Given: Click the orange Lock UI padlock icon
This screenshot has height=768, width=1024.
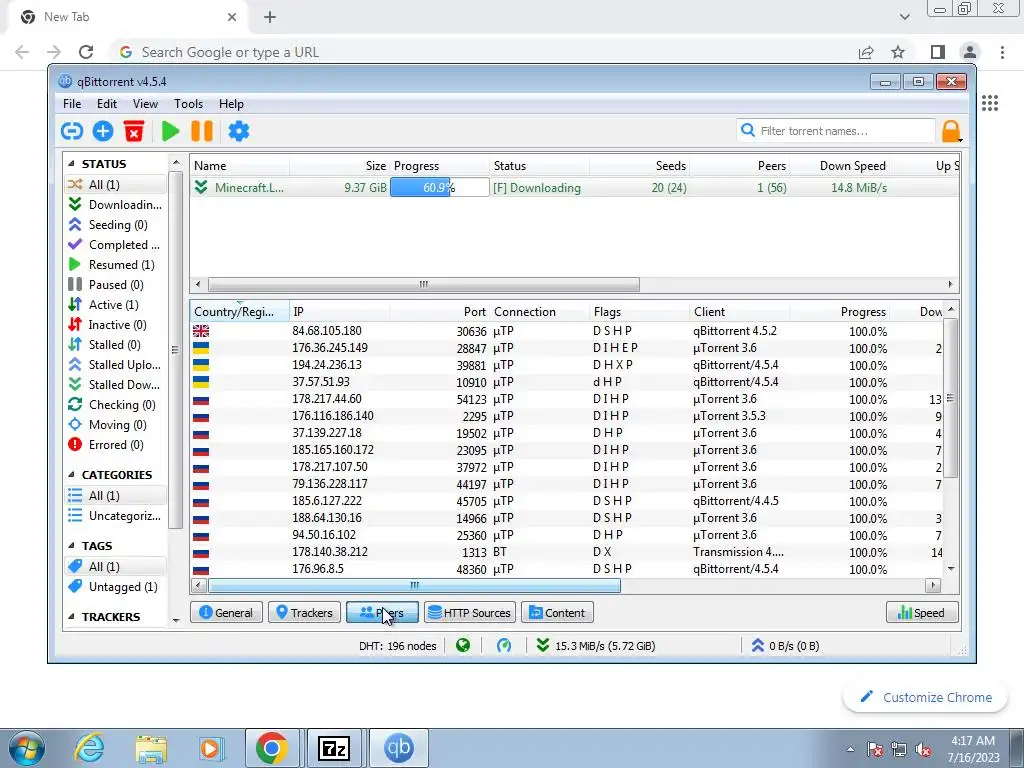Looking at the screenshot, I should 952,131.
